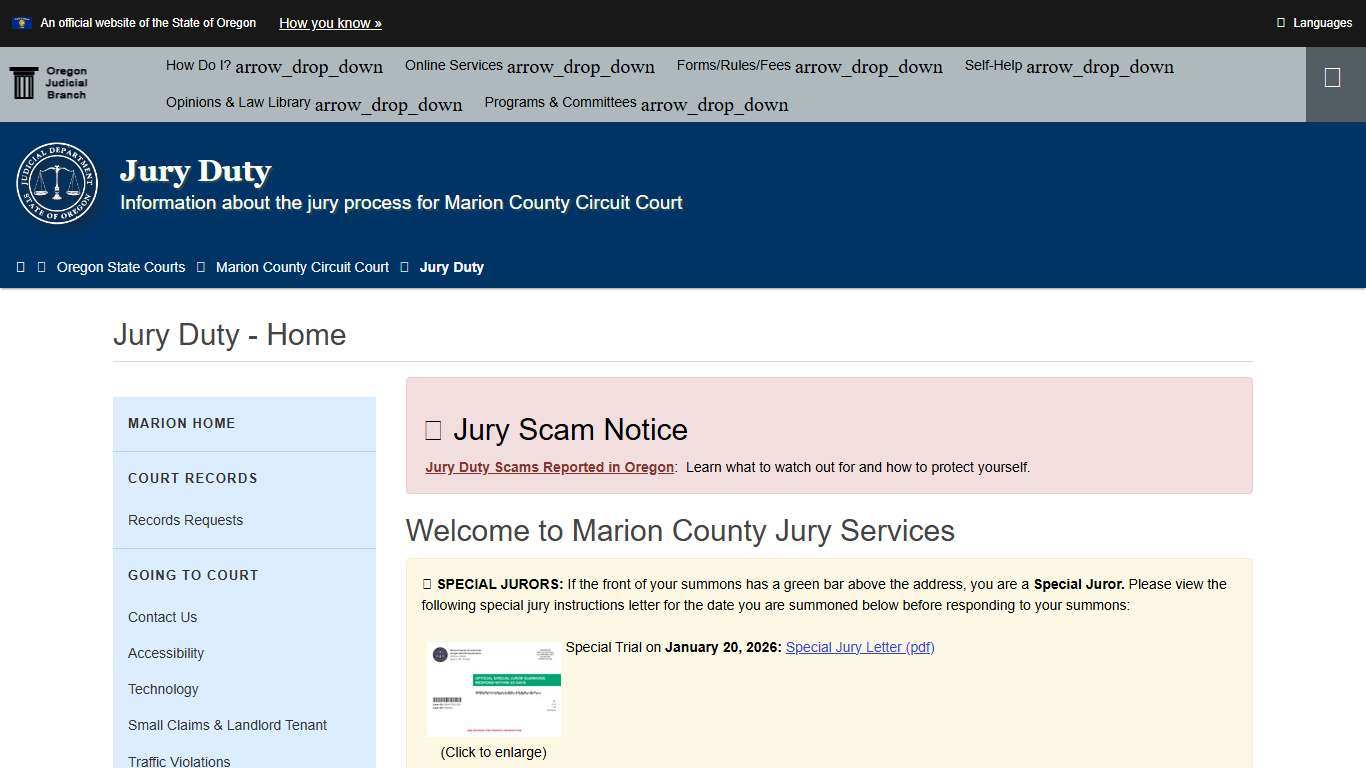Open the Special Jury Letter PDF
Viewport: 1366px width, 768px height.
859,647
